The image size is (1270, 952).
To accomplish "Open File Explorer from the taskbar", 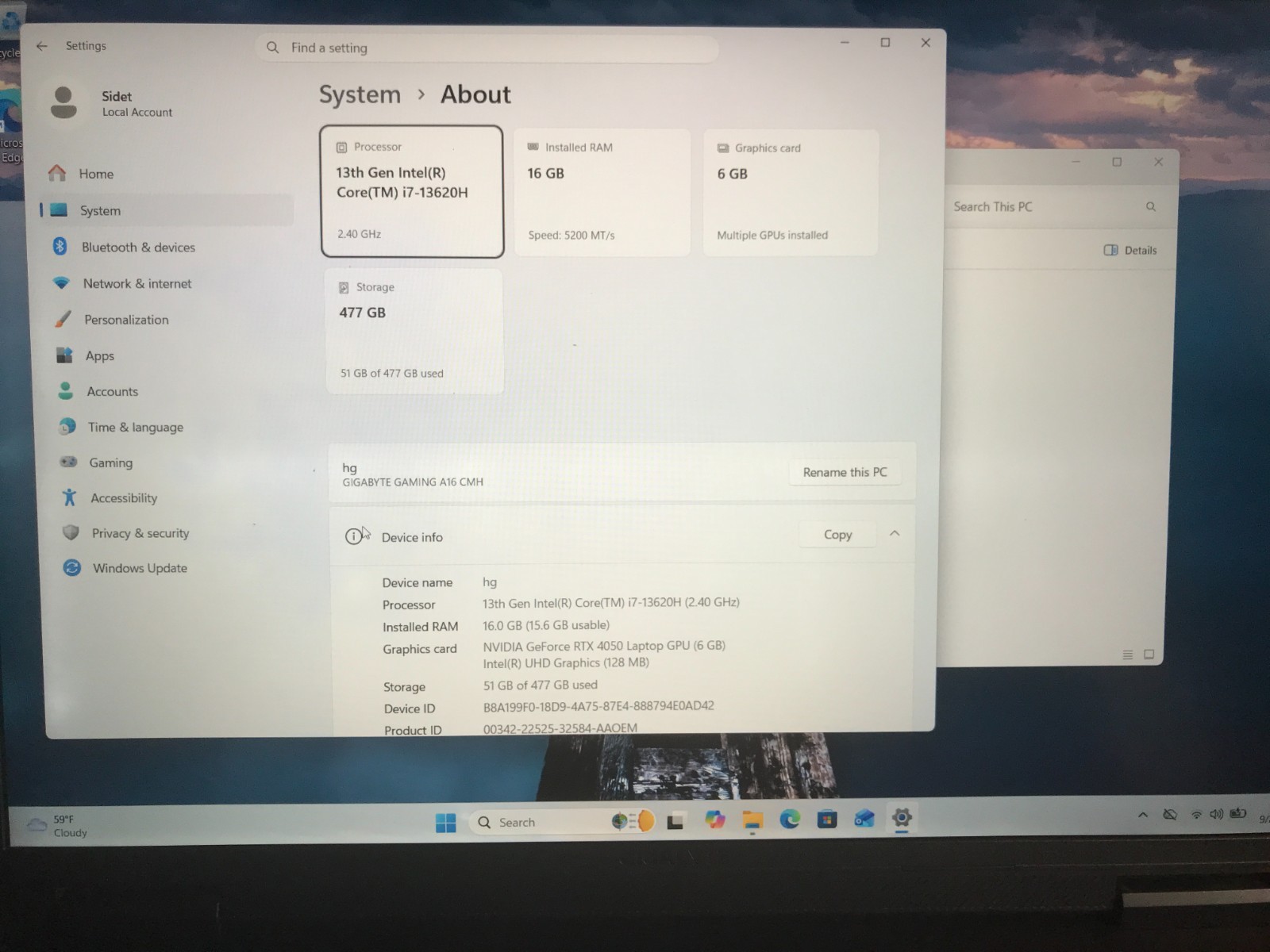I will point(752,820).
